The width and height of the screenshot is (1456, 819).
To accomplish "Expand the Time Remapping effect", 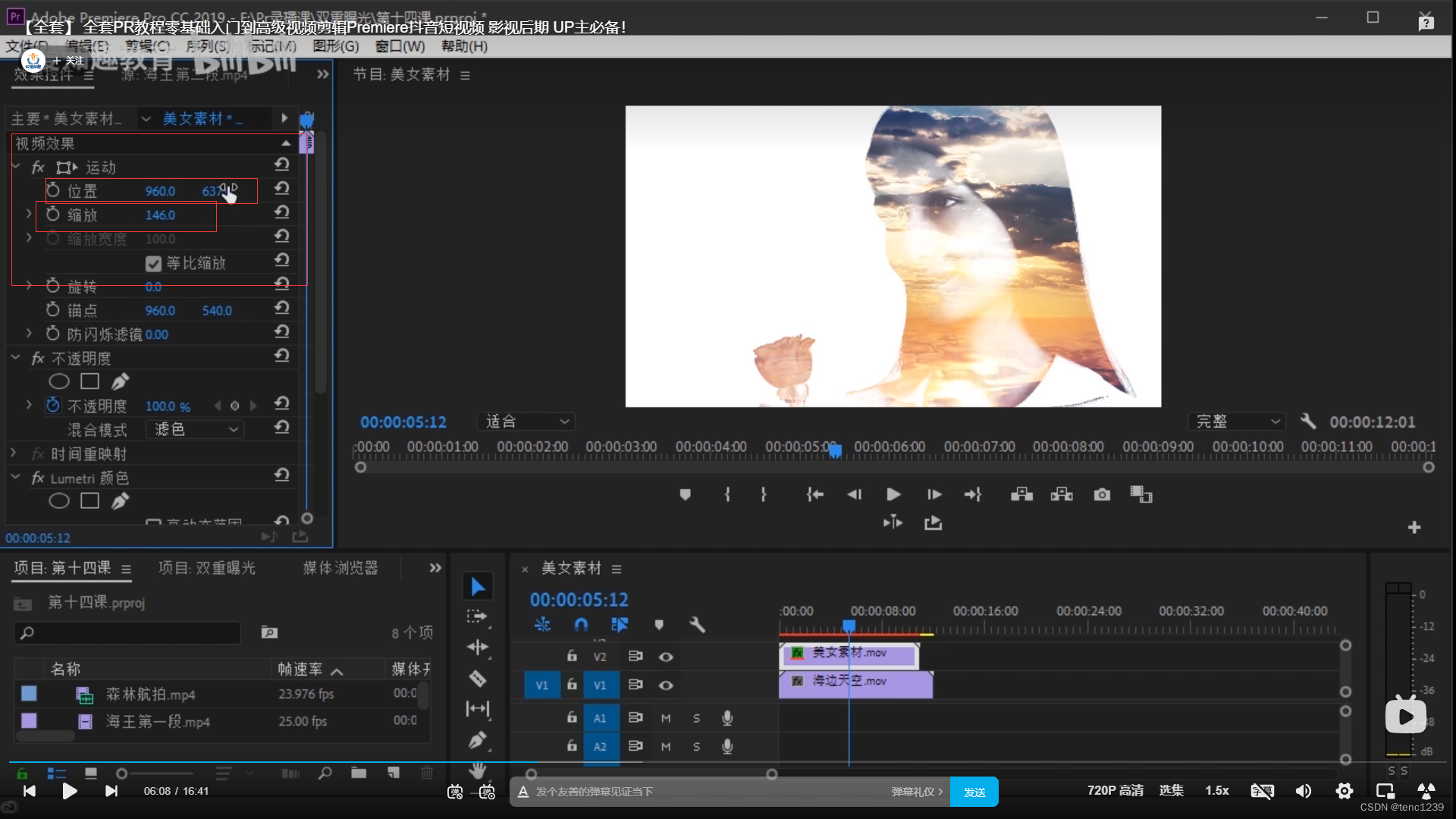I will (13, 453).
